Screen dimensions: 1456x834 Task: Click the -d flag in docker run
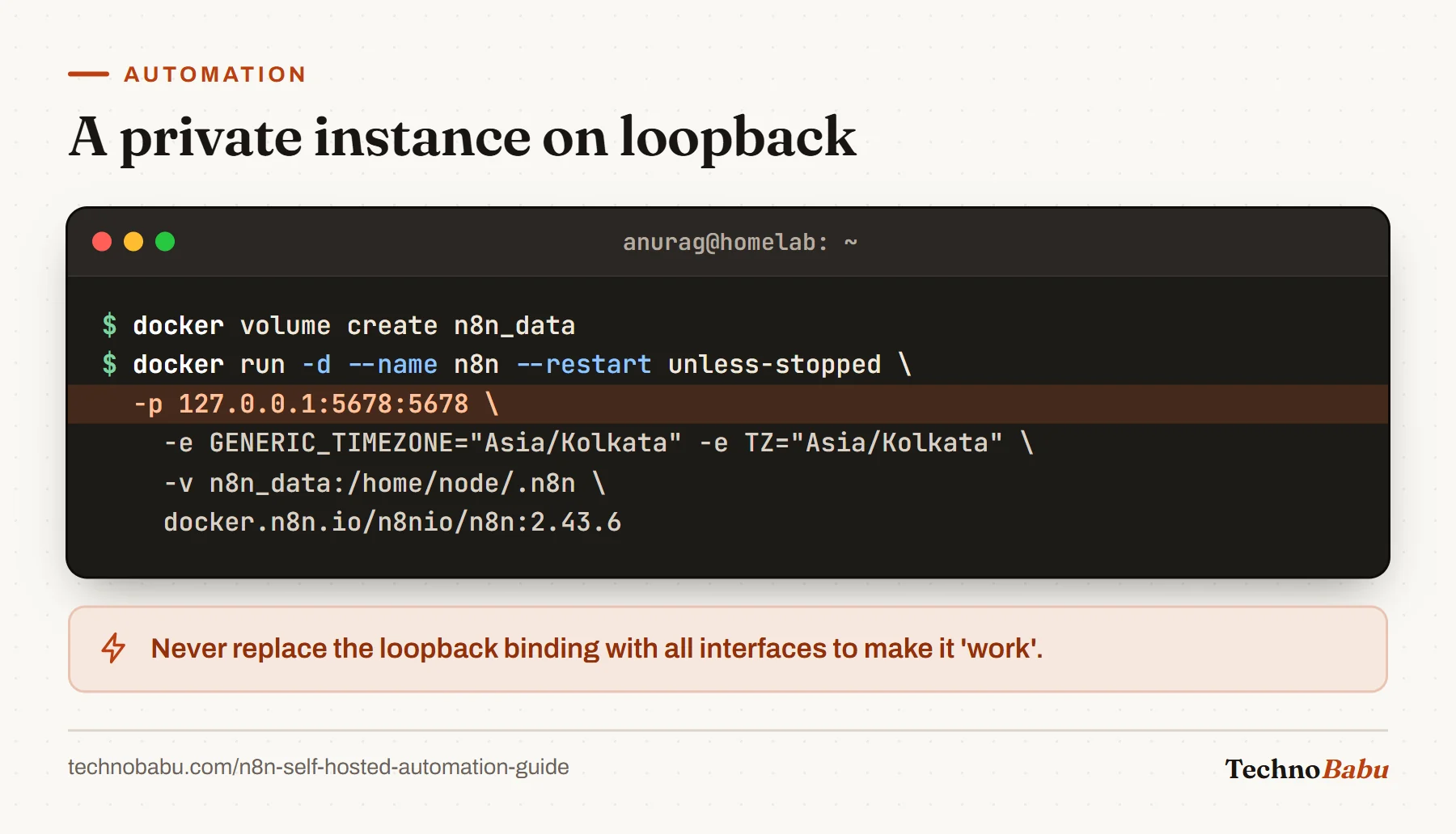pyautogui.click(x=316, y=365)
